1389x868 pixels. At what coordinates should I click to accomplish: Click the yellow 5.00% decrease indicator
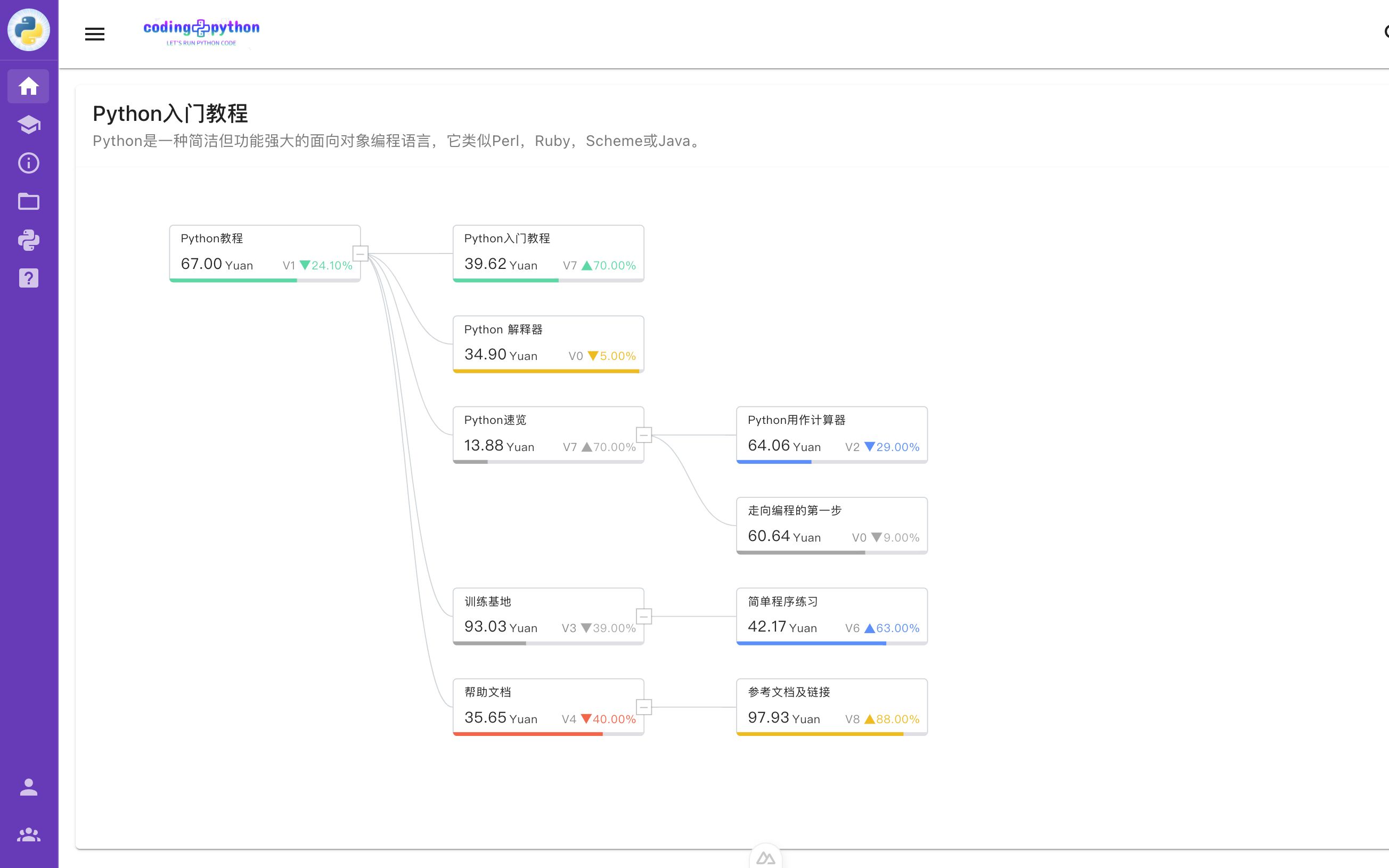[x=612, y=356]
